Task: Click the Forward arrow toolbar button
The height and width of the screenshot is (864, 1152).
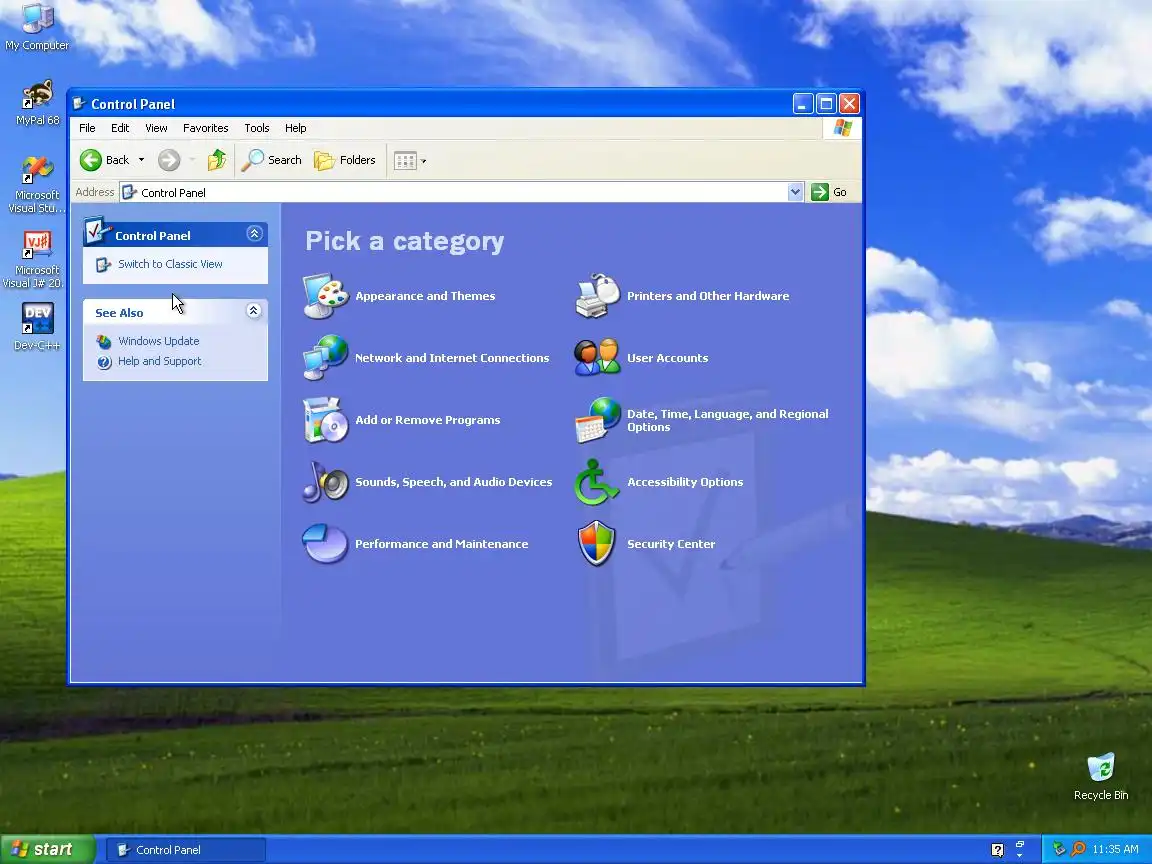Action: 169,159
